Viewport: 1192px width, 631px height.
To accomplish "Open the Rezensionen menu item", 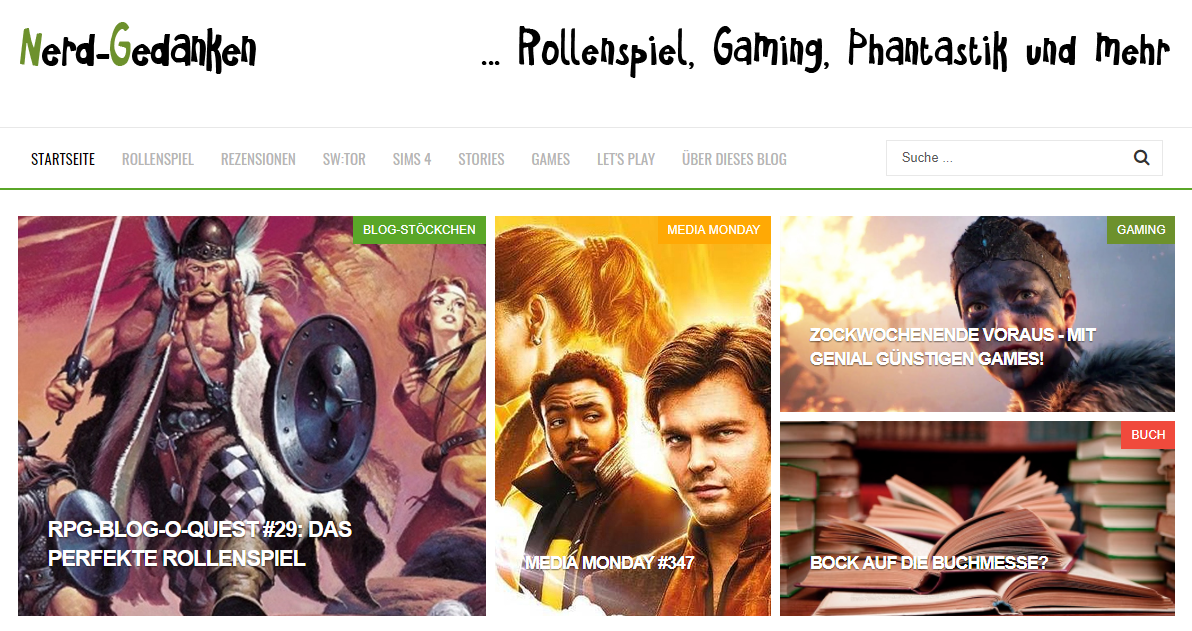I will tap(258, 159).
